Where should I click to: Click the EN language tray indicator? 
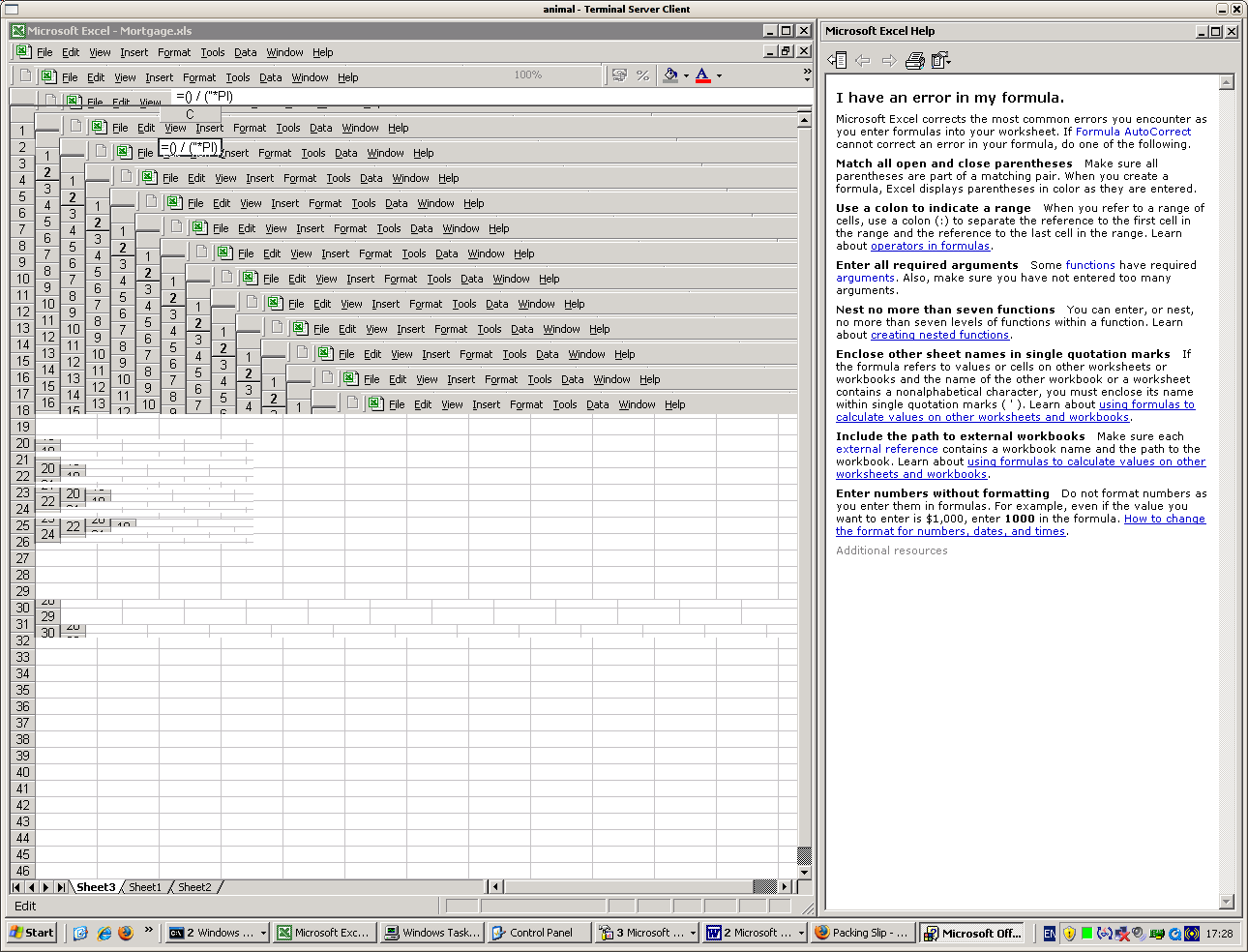point(1050,934)
